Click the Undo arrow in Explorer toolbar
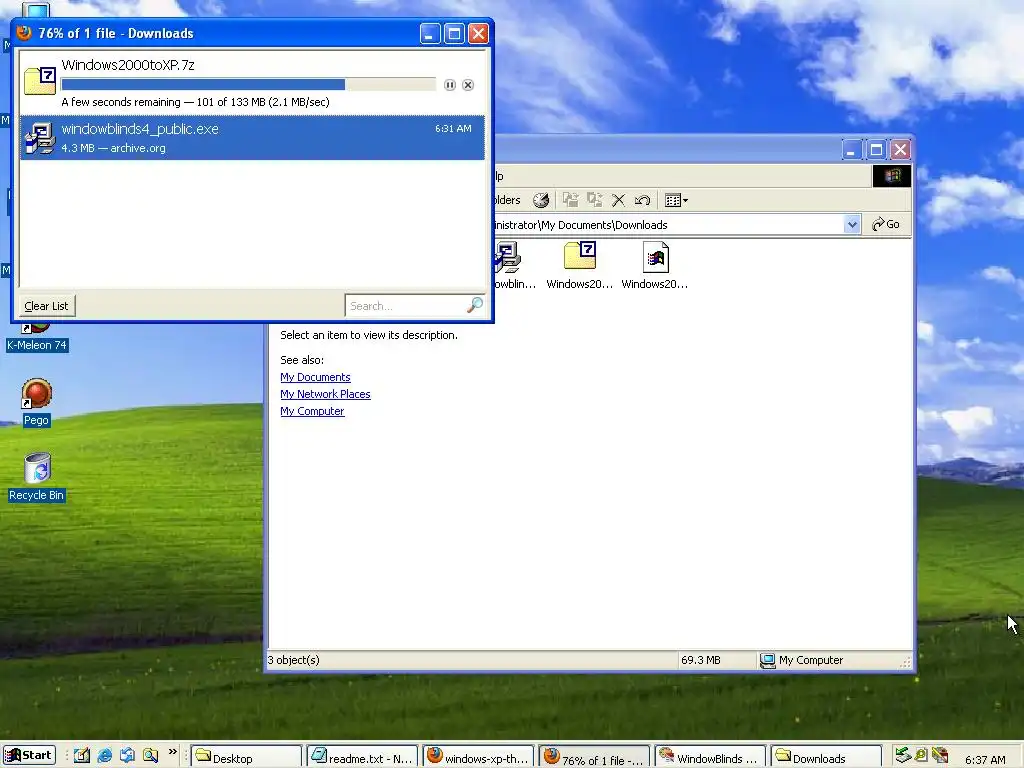The height and width of the screenshot is (768, 1024). [643, 200]
